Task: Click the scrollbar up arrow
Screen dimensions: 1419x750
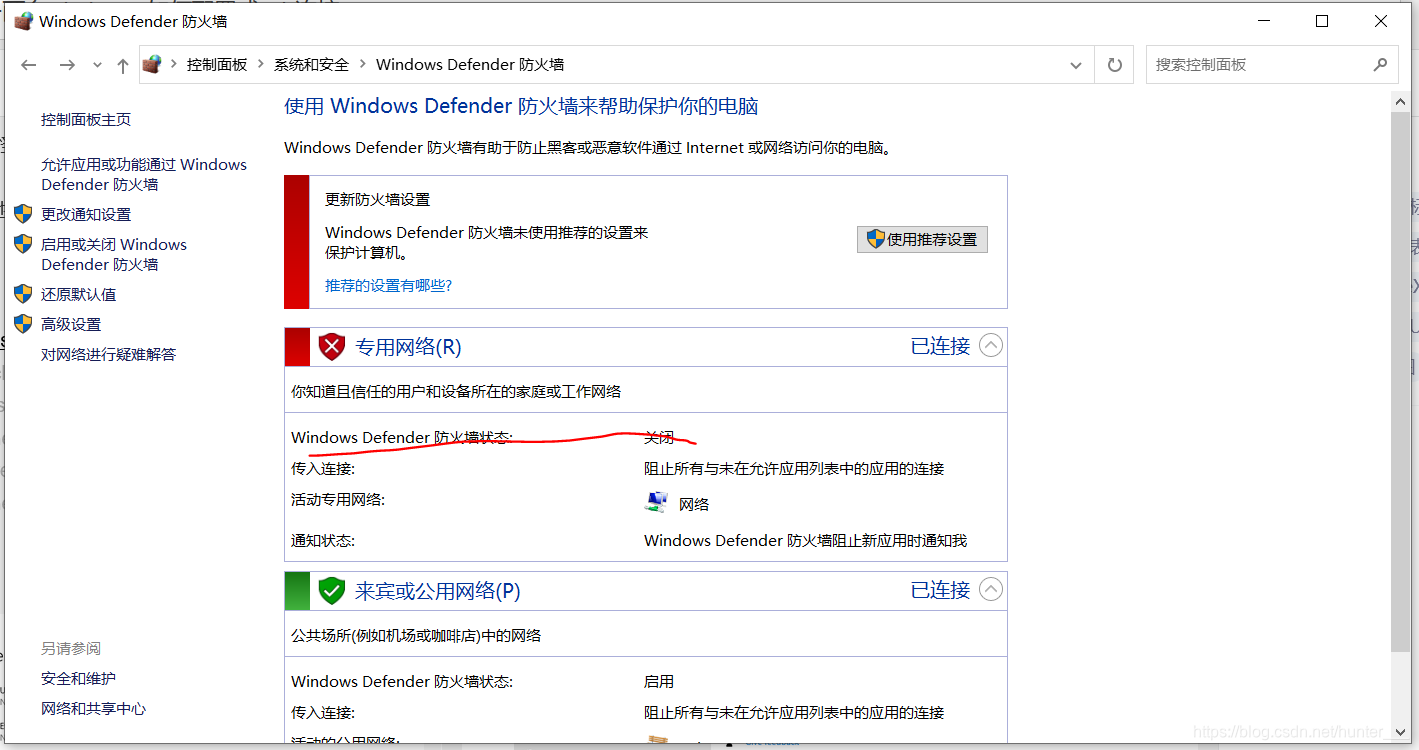Action: tap(1402, 100)
